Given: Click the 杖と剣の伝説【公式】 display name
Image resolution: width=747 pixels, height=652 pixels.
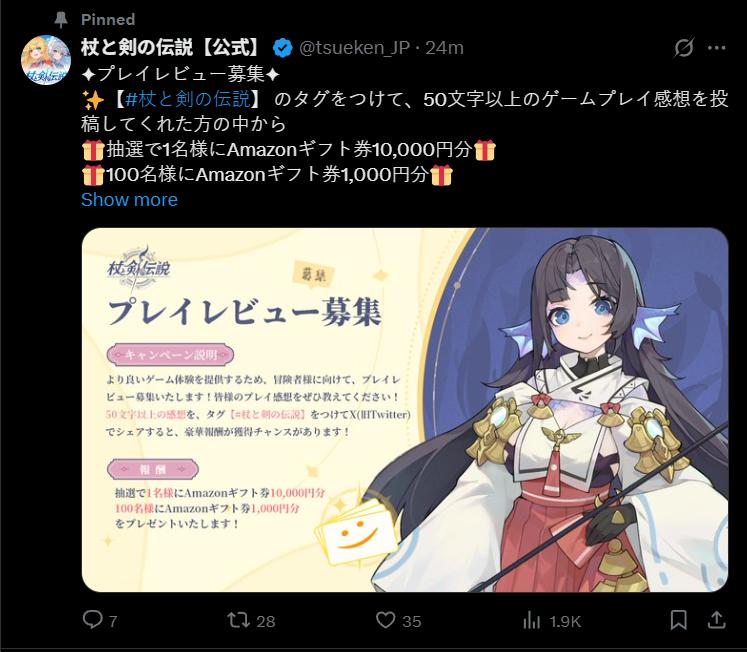Looking at the screenshot, I should (172, 48).
